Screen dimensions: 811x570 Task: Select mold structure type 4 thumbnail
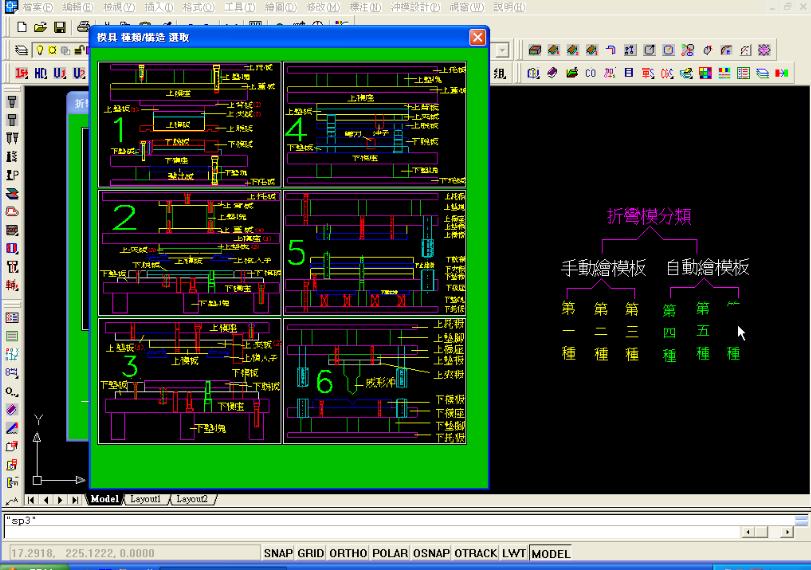(375, 125)
